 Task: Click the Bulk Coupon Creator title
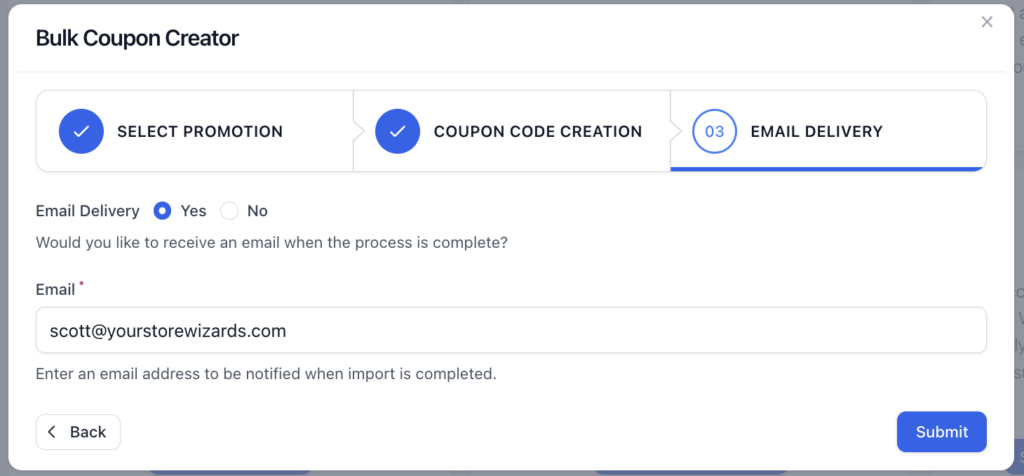[x=137, y=39]
